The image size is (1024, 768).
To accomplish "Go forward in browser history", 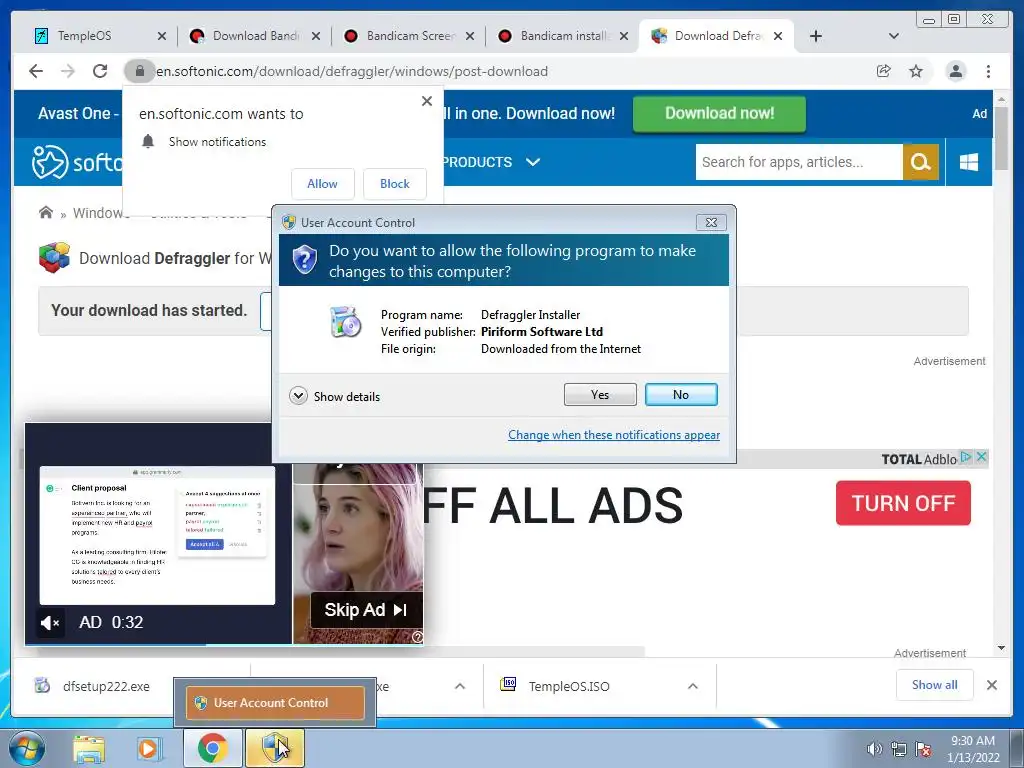I will 68,71.
